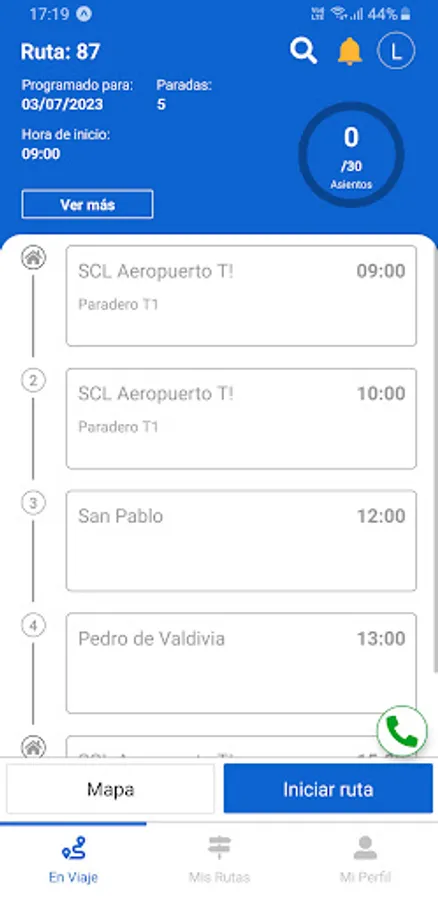The width and height of the screenshot is (438, 900).
Task: Open the 09:00 SCL Aeropuerto stop card
Action: 241,296
